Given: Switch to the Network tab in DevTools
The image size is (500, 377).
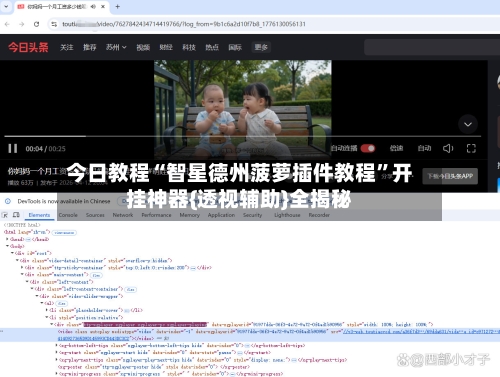Looking at the screenshot, I should (x=123, y=215).
